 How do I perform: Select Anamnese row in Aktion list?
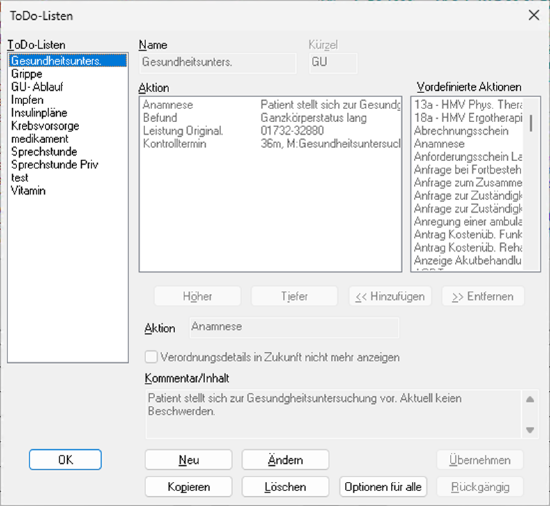[x=270, y=104]
